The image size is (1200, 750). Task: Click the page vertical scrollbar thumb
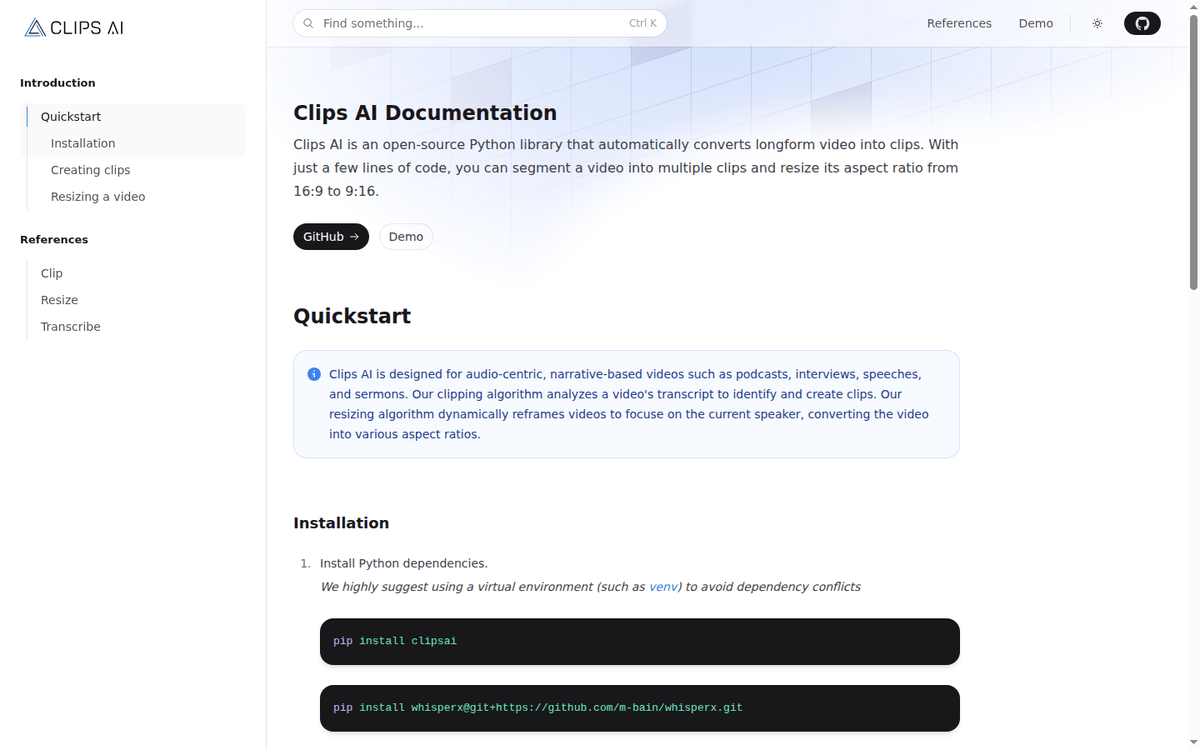click(x=1194, y=150)
